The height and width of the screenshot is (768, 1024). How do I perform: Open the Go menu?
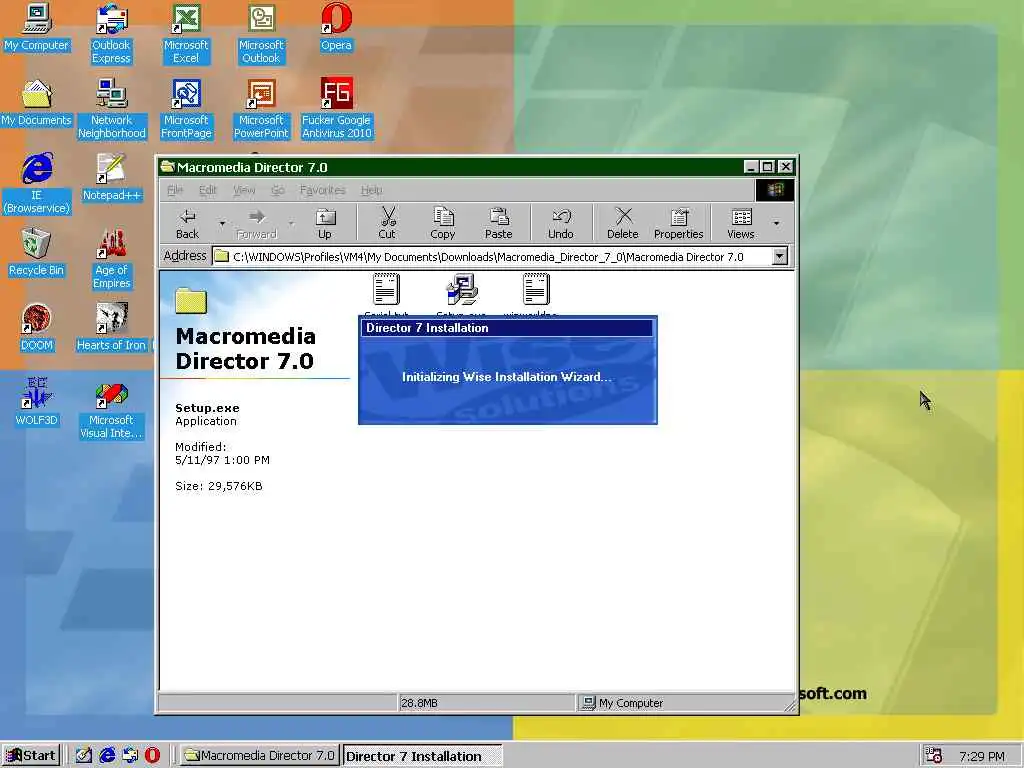click(278, 190)
